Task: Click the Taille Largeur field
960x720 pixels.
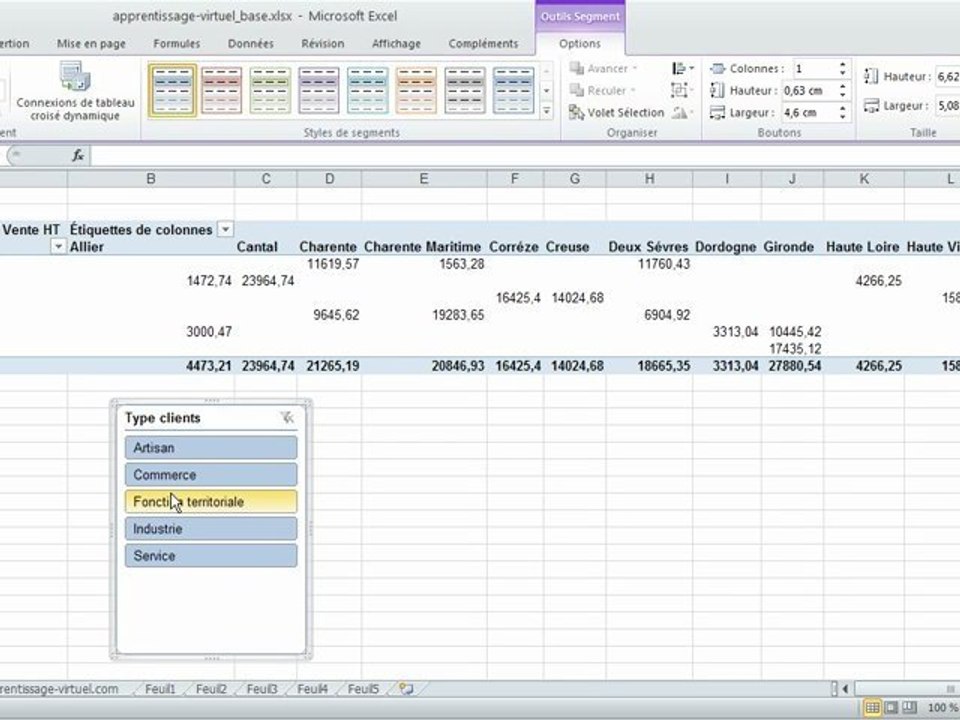Action: click(947, 106)
